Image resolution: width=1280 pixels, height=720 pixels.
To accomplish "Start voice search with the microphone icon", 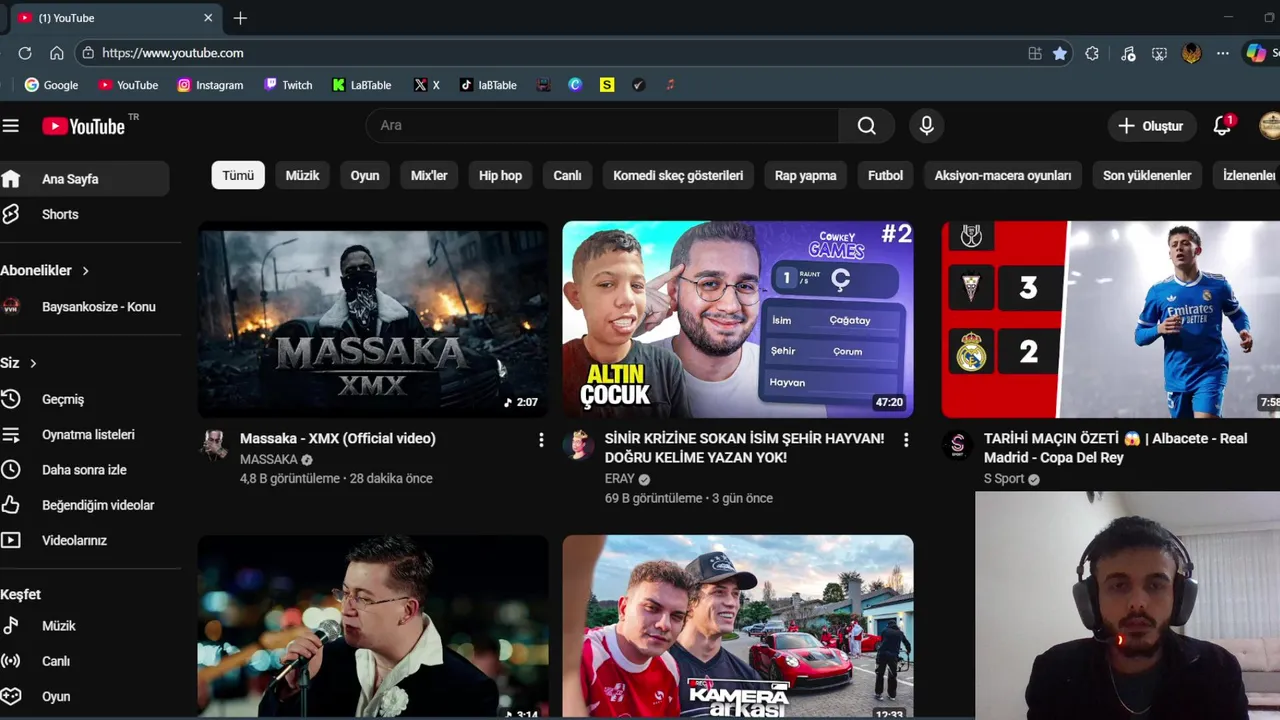I will [x=927, y=125].
